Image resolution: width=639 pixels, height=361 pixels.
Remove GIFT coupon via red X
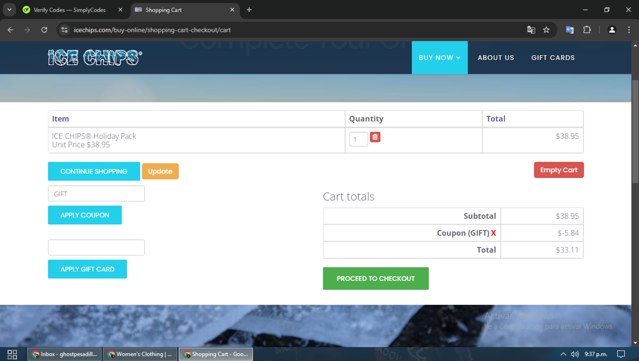tap(494, 233)
